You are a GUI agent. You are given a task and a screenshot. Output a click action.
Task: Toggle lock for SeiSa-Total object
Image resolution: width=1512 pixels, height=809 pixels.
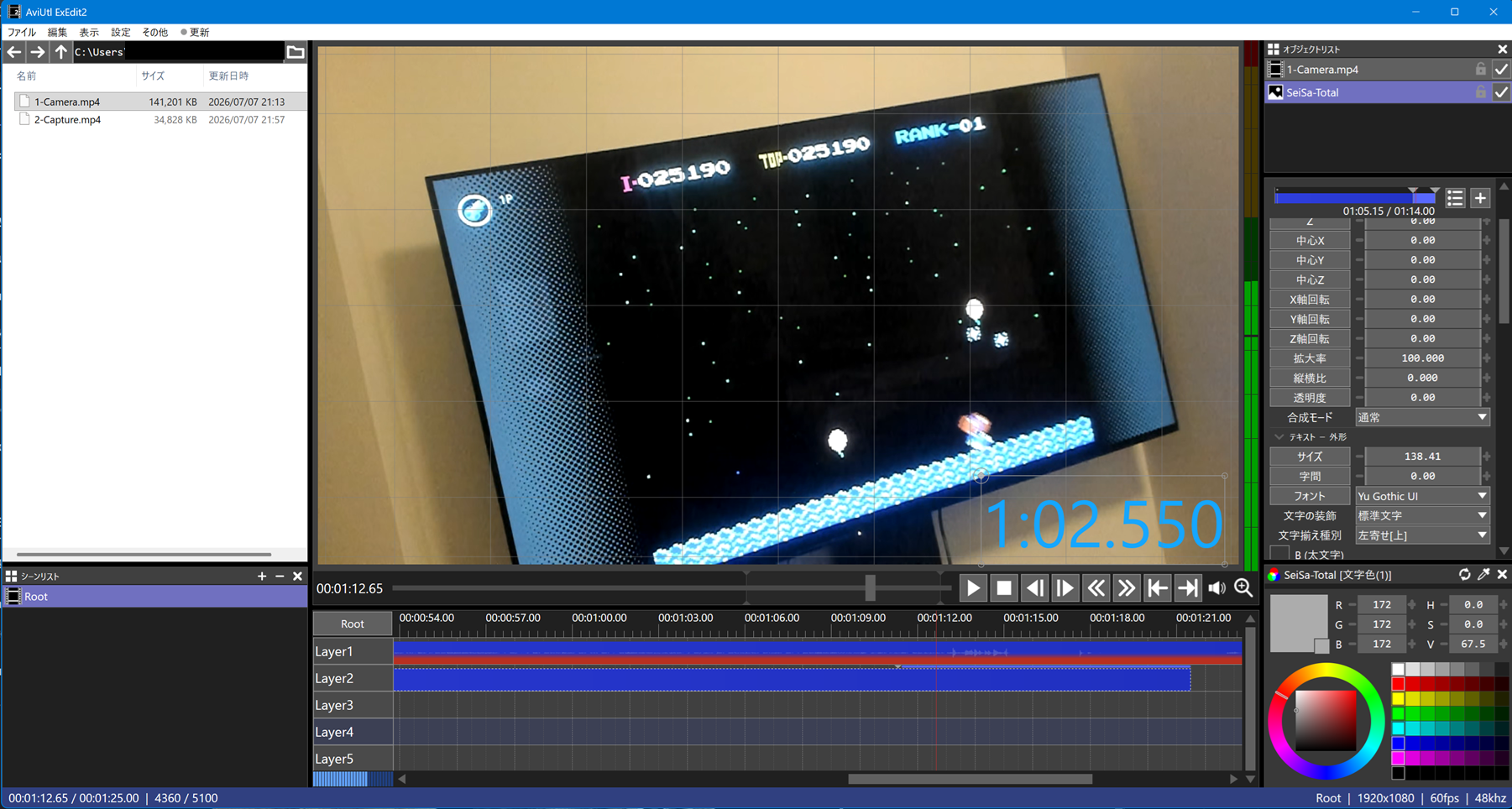pyautogui.click(x=1481, y=92)
